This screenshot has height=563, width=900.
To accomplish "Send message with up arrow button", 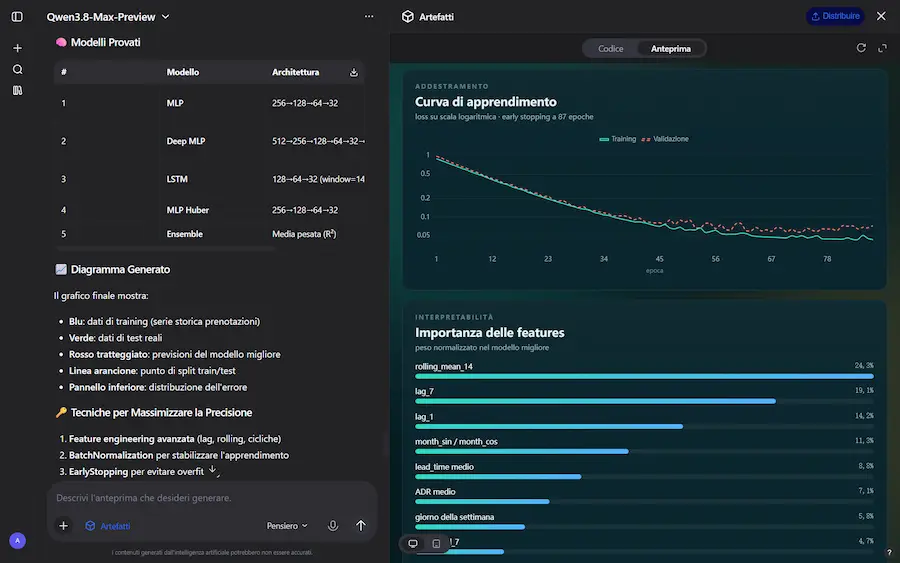I will (x=360, y=526).
